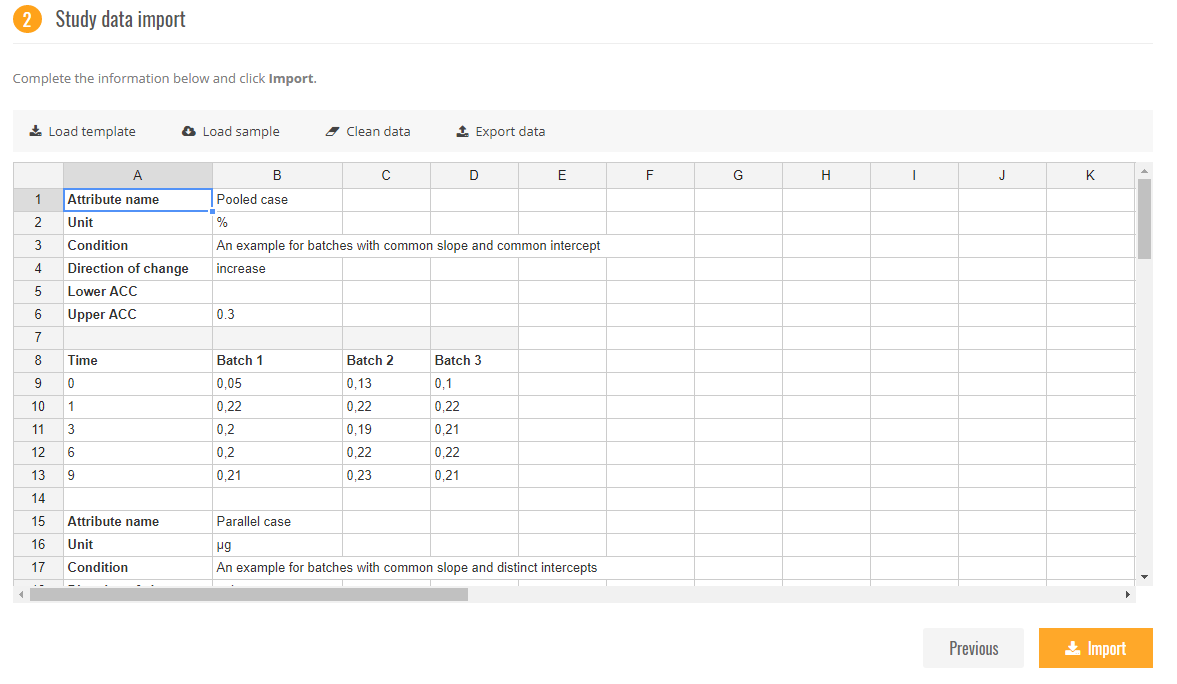Screen dimensions: 1177x684
Task: Select the 'Upper ACC' label cell
Action: pos(137,315)
